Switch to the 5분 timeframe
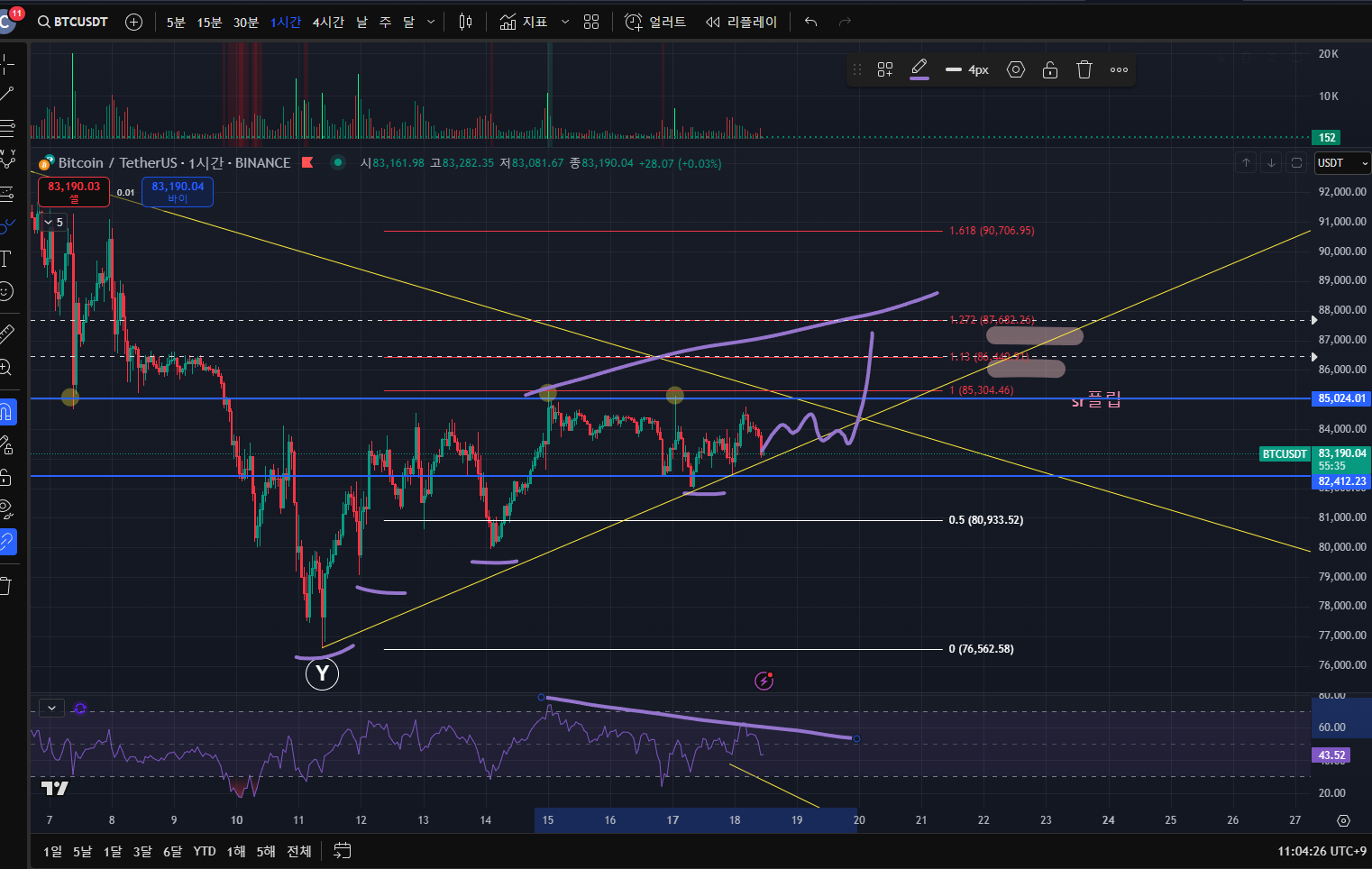 (176, 22)
